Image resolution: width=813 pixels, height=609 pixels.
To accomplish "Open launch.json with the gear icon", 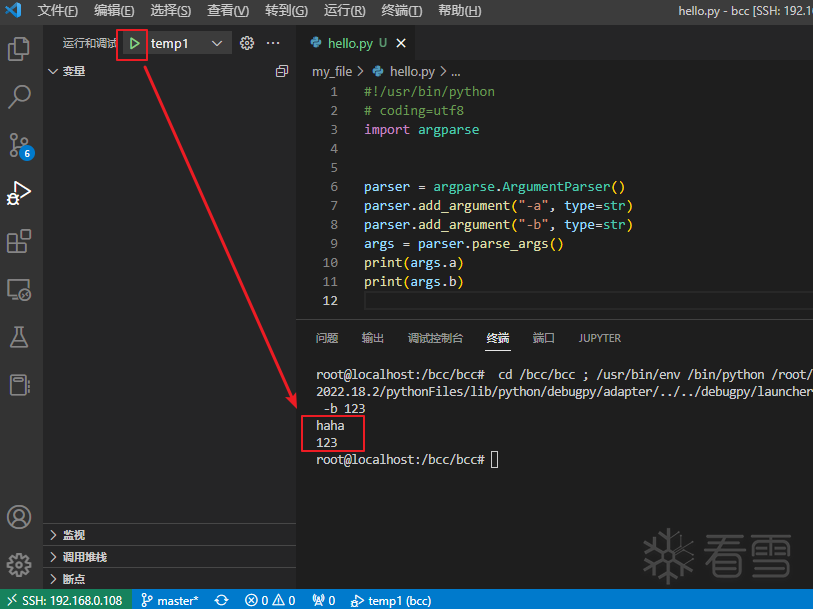I will [x=247, y=44].
